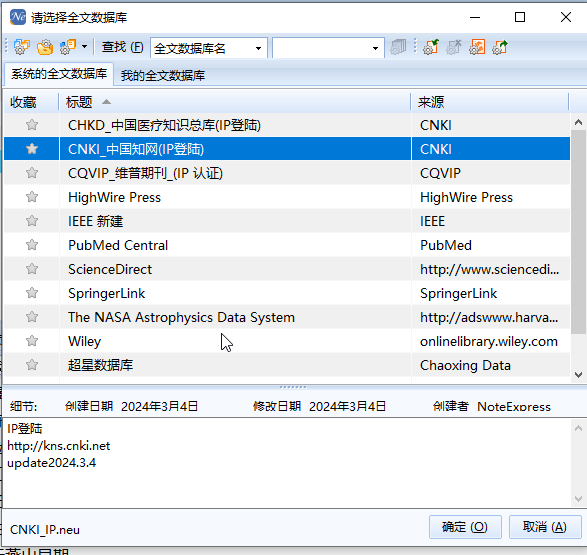The height and width of the screenshot is (555, 587).
Task: Sort by the 标题 column header
Action: (x=235, y=102)
